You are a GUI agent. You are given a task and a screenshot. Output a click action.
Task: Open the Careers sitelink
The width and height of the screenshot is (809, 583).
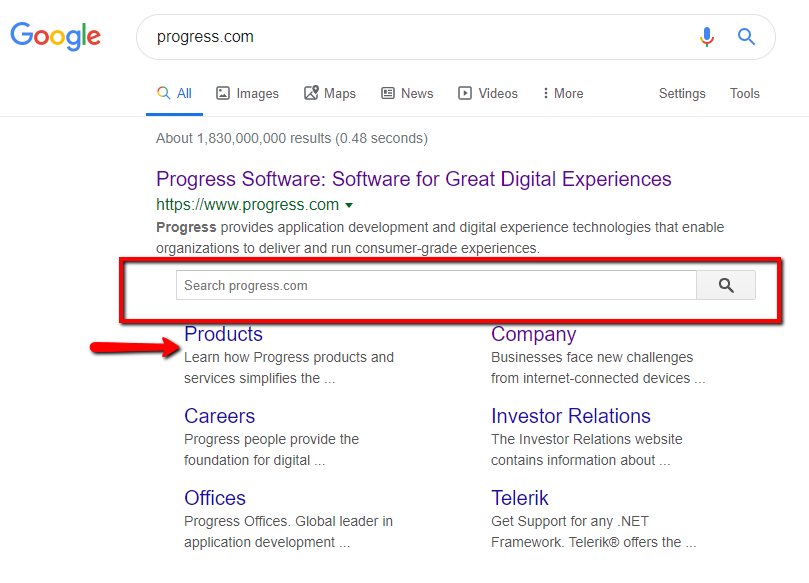click(x=220, y=416)
